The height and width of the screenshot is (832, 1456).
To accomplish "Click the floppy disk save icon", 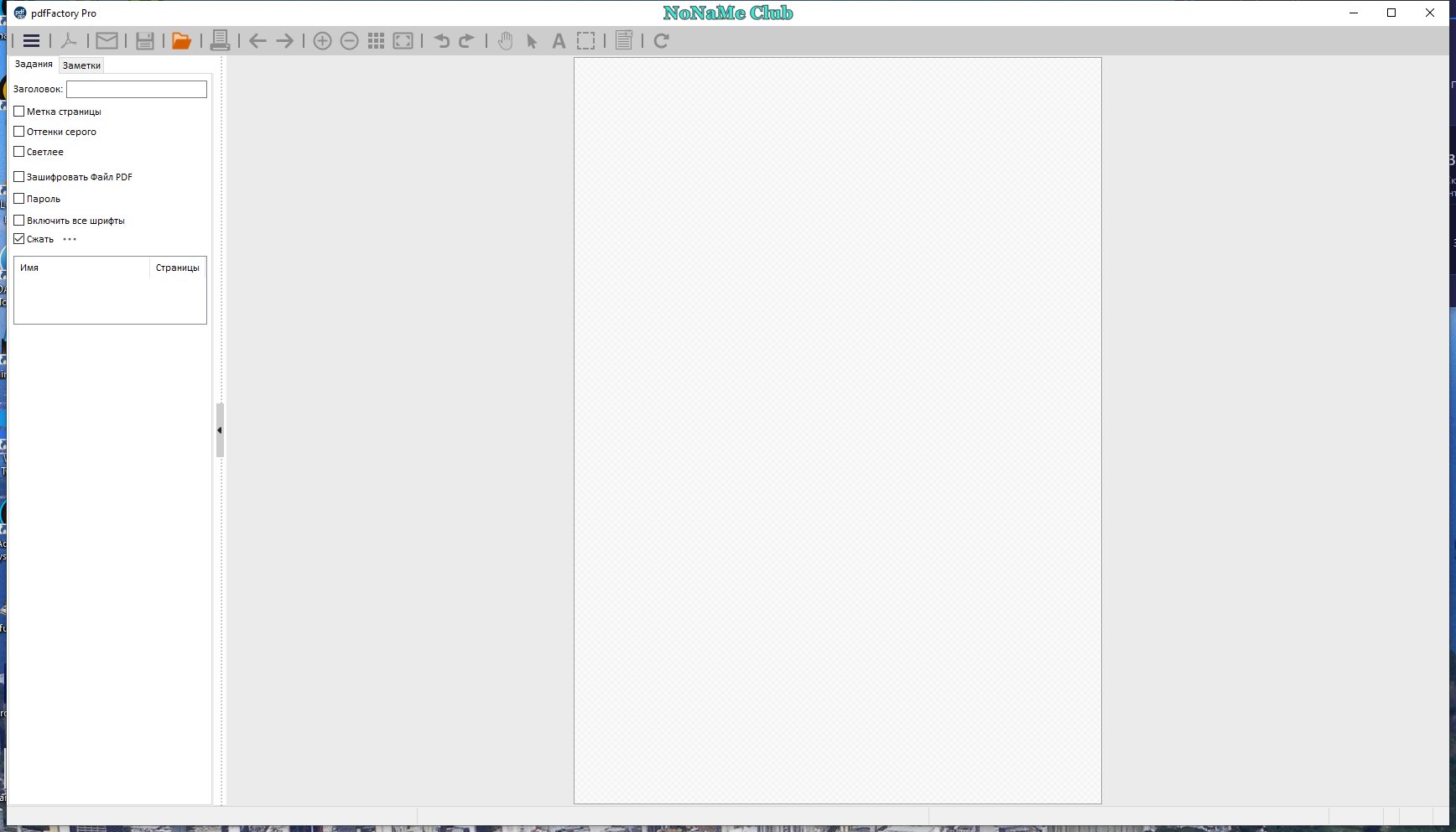I will [x=145, y=40].
